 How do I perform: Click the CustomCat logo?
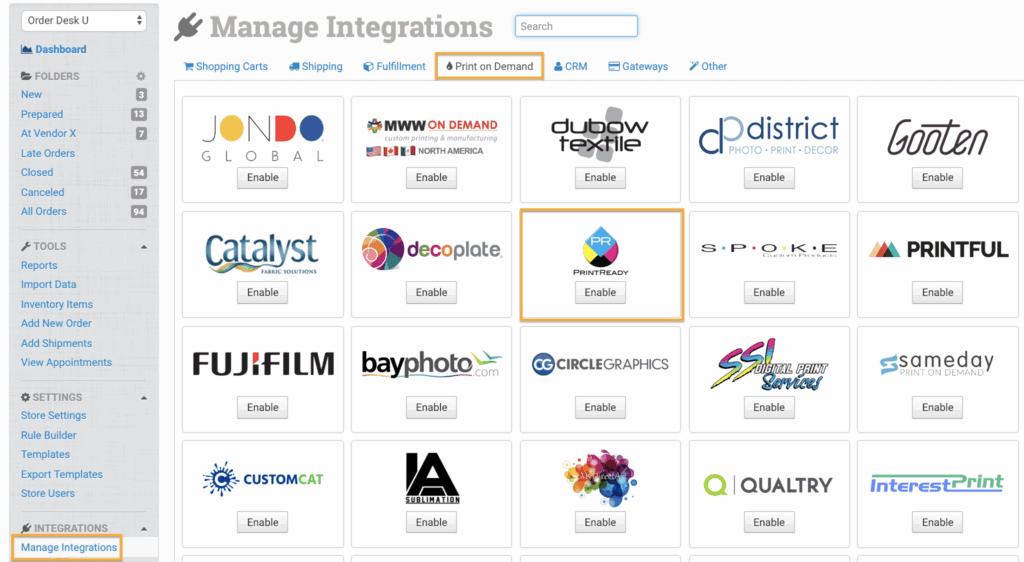click(x=263, y=480)
